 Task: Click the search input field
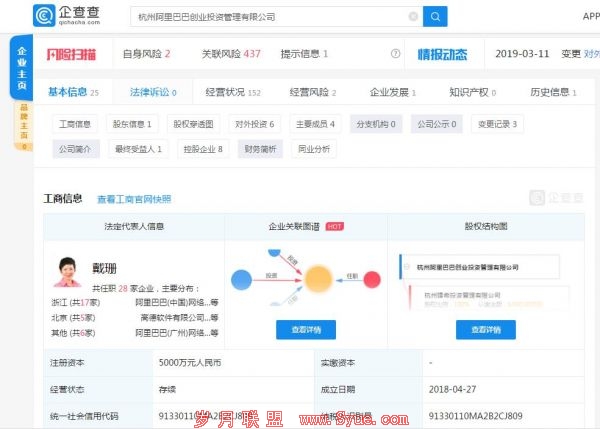[x=276, y=16]
